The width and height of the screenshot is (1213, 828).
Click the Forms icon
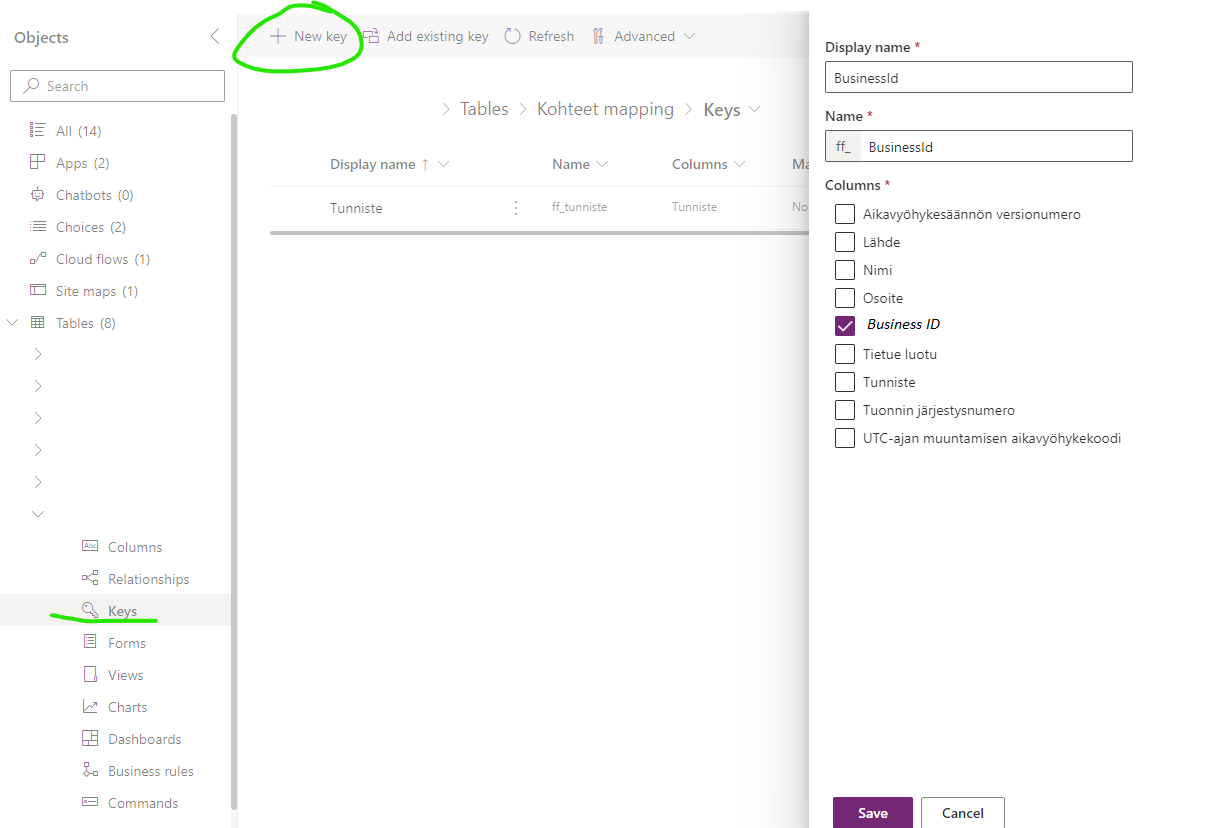pyautogui.click(x=90, y=642)
